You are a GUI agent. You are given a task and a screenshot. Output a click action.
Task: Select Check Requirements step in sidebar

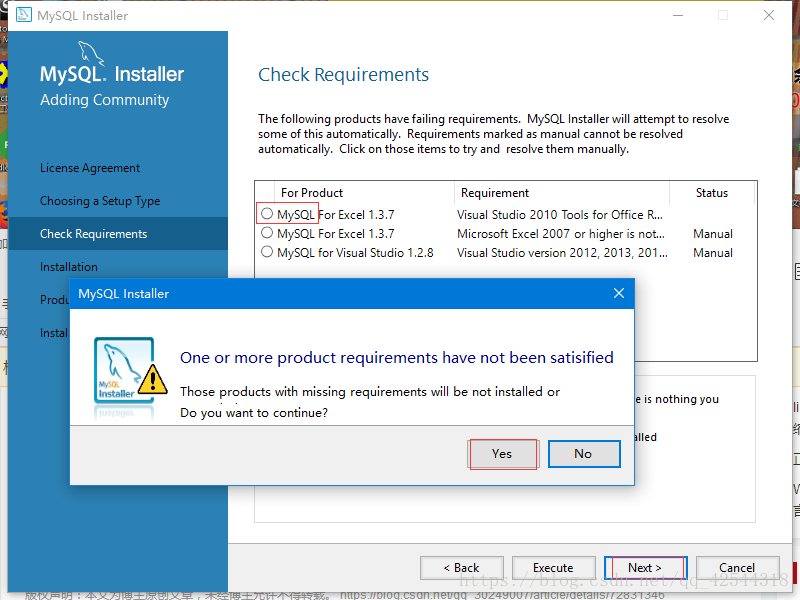tap(118, 234)
